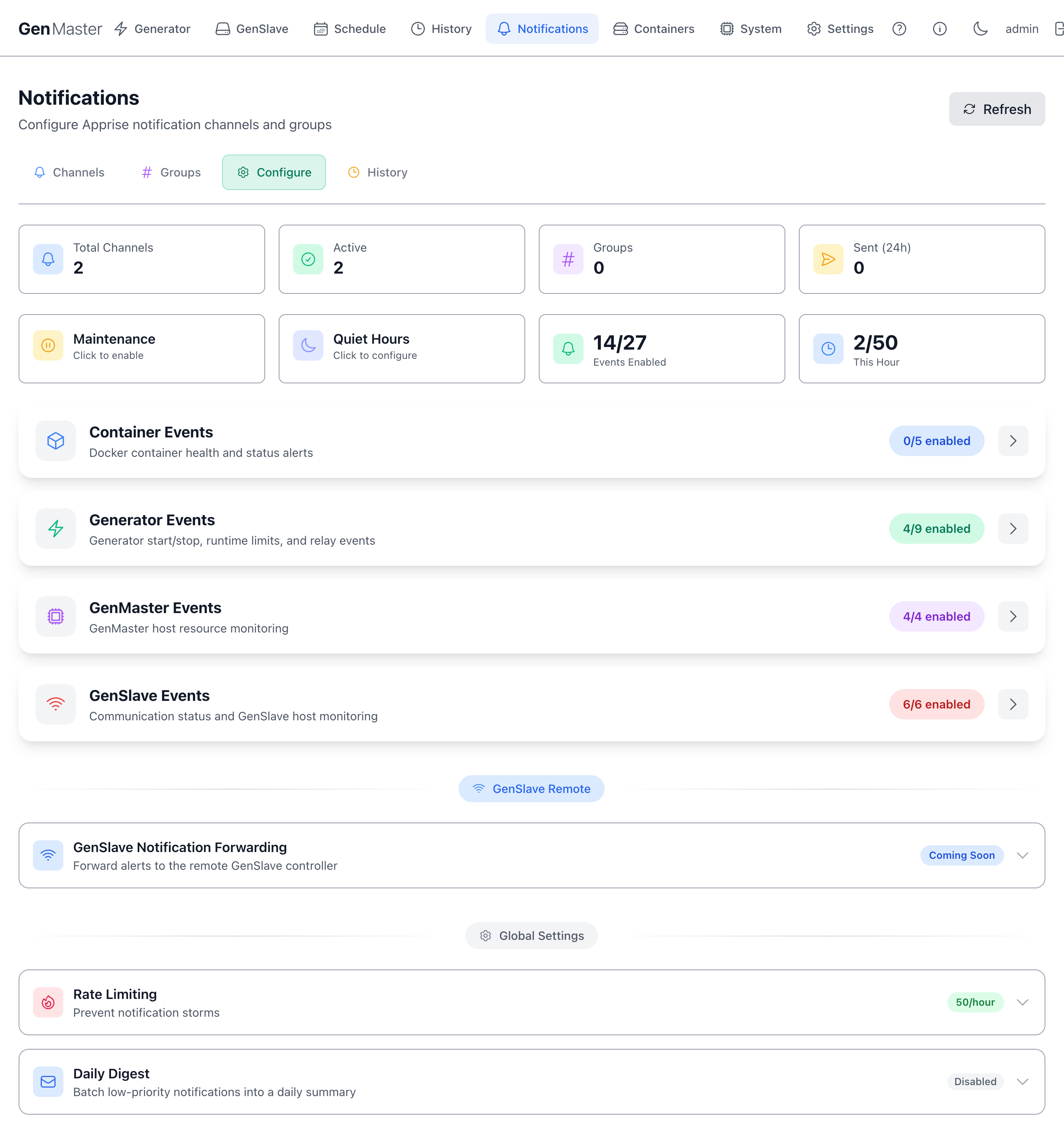Click the 4/9 enabled badge

pos(936,529)
